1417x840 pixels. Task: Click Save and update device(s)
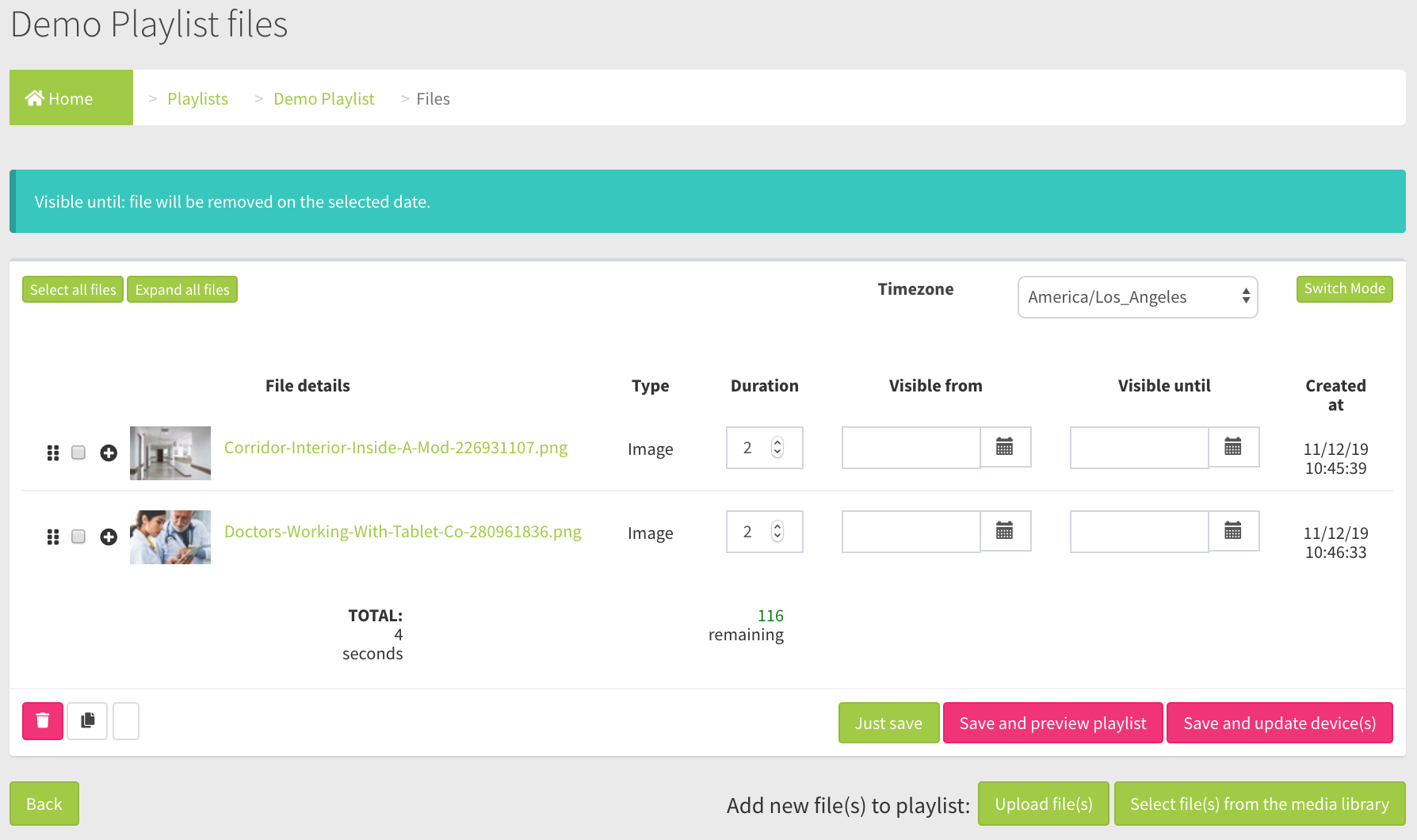pos(1279,724)
